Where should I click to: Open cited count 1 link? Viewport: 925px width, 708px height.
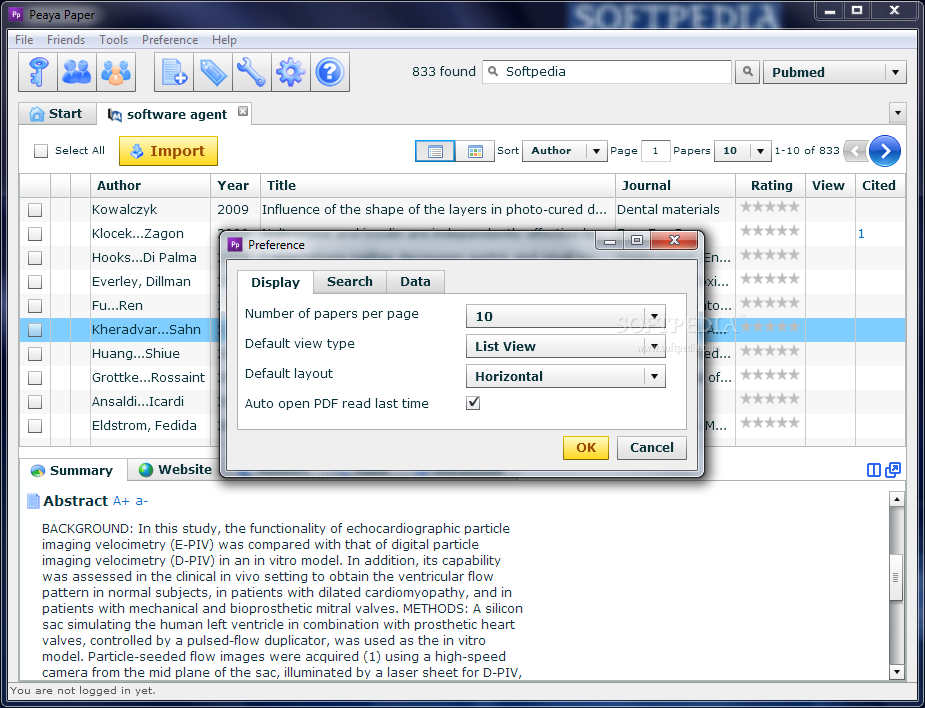(861, 234)
